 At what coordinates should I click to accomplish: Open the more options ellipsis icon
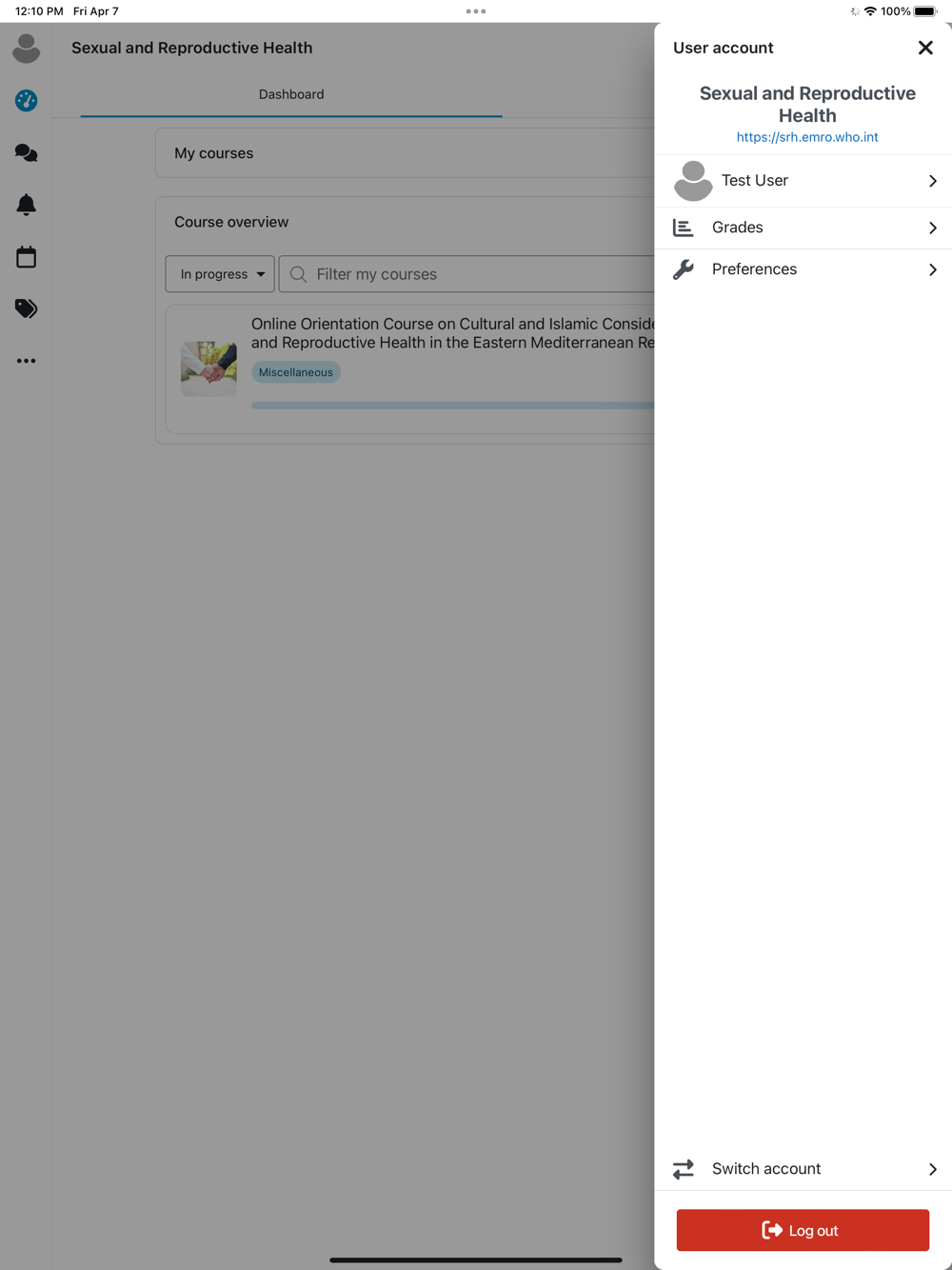(26, 361)
